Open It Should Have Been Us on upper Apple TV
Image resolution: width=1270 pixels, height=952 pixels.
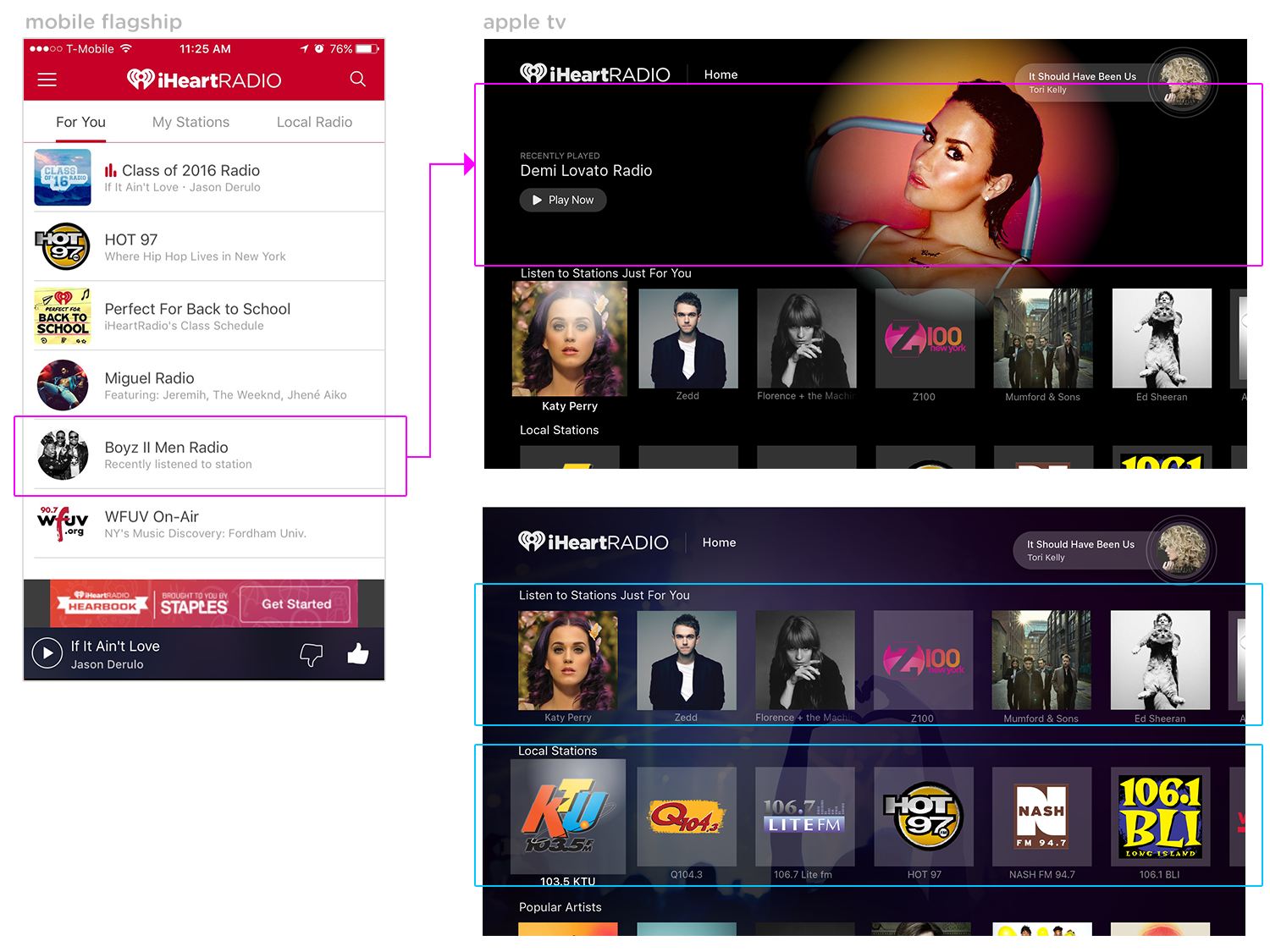[x=1082, y=76]
